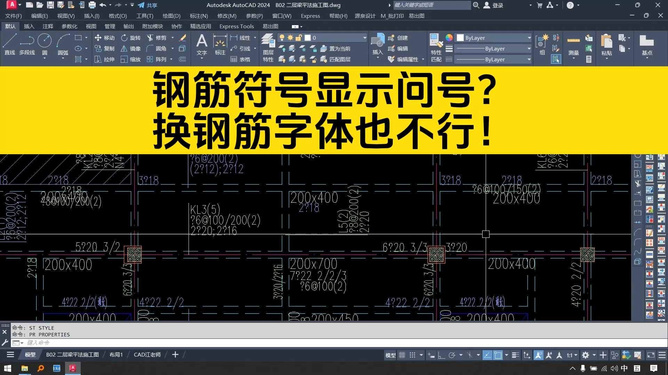Click the Stretch (拉伸) command
Image resolution: width=668 pixels, height=375 pixels.
104,59
